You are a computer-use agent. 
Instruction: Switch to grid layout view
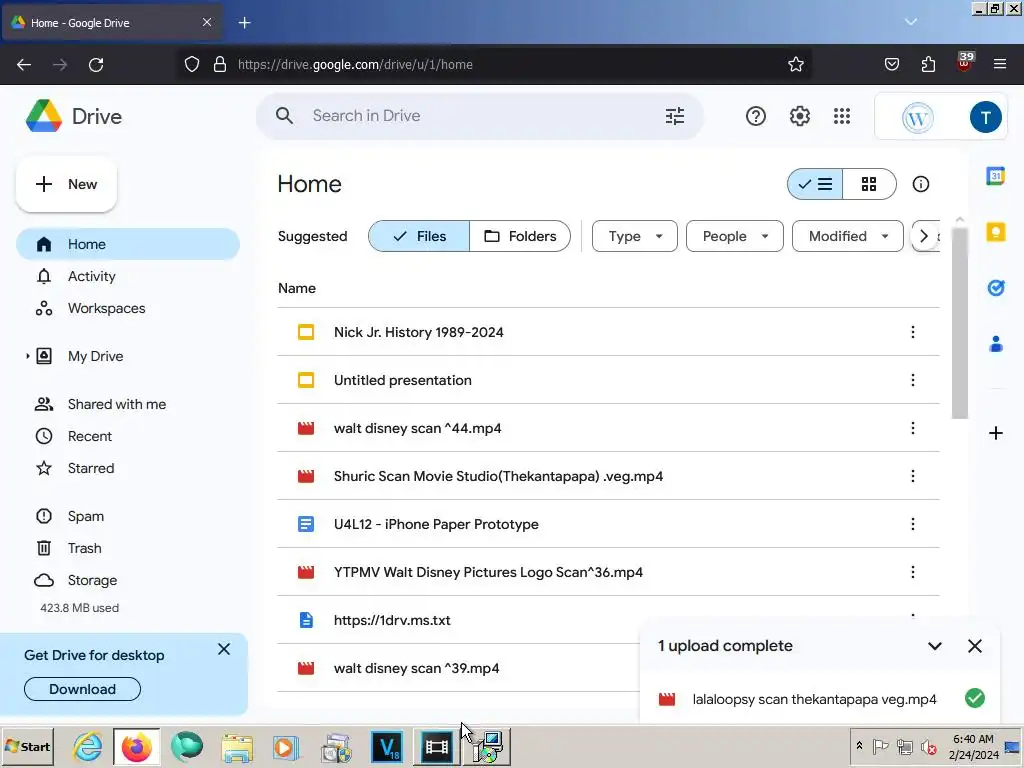tap(869, 184)
